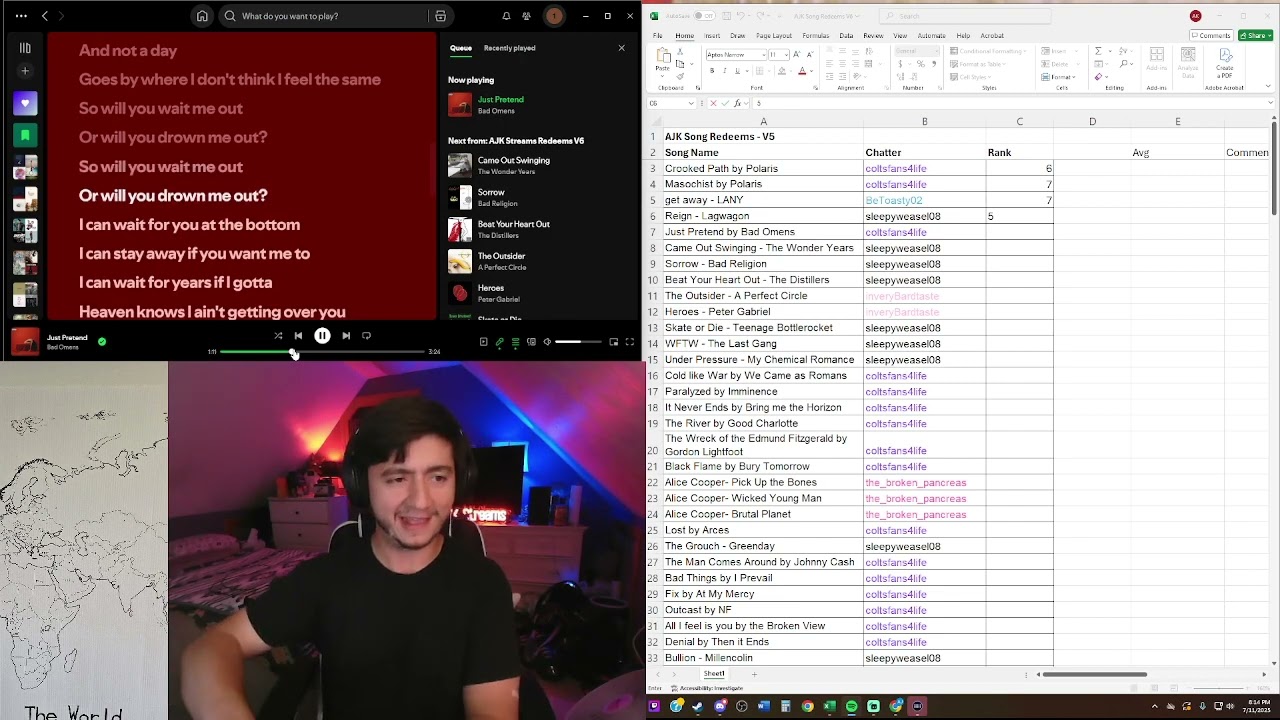Open Your Library icon in Spotify sidebar

coord(25,47)
